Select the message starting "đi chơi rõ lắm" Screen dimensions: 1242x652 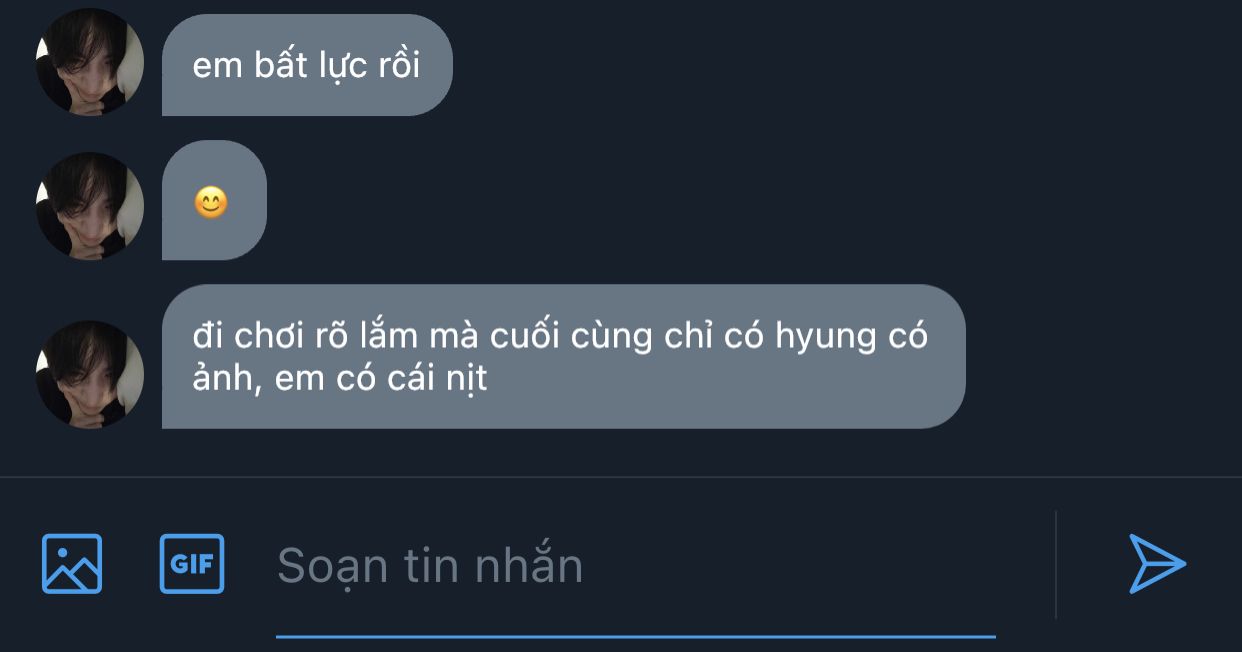tap(563, 357)
